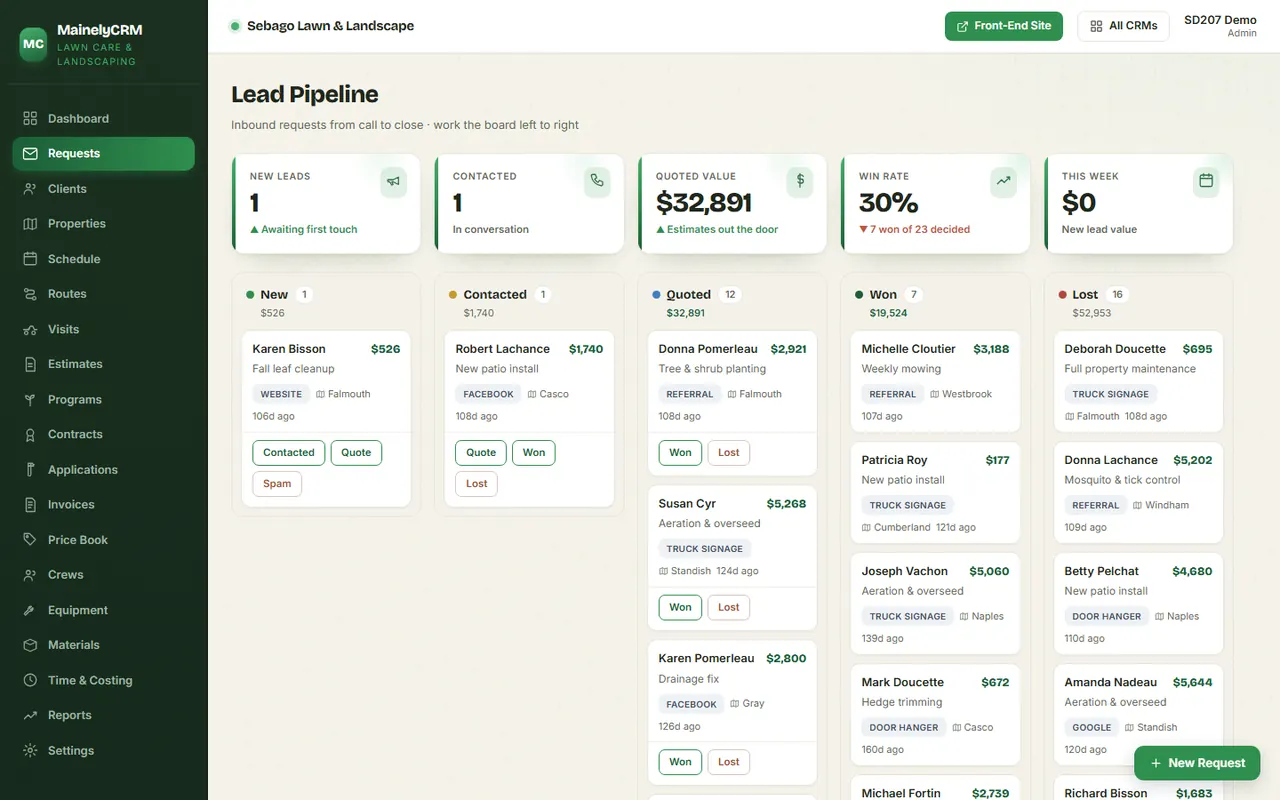
Task: Mark Robert Lachance as Lost
Action: 477,484
